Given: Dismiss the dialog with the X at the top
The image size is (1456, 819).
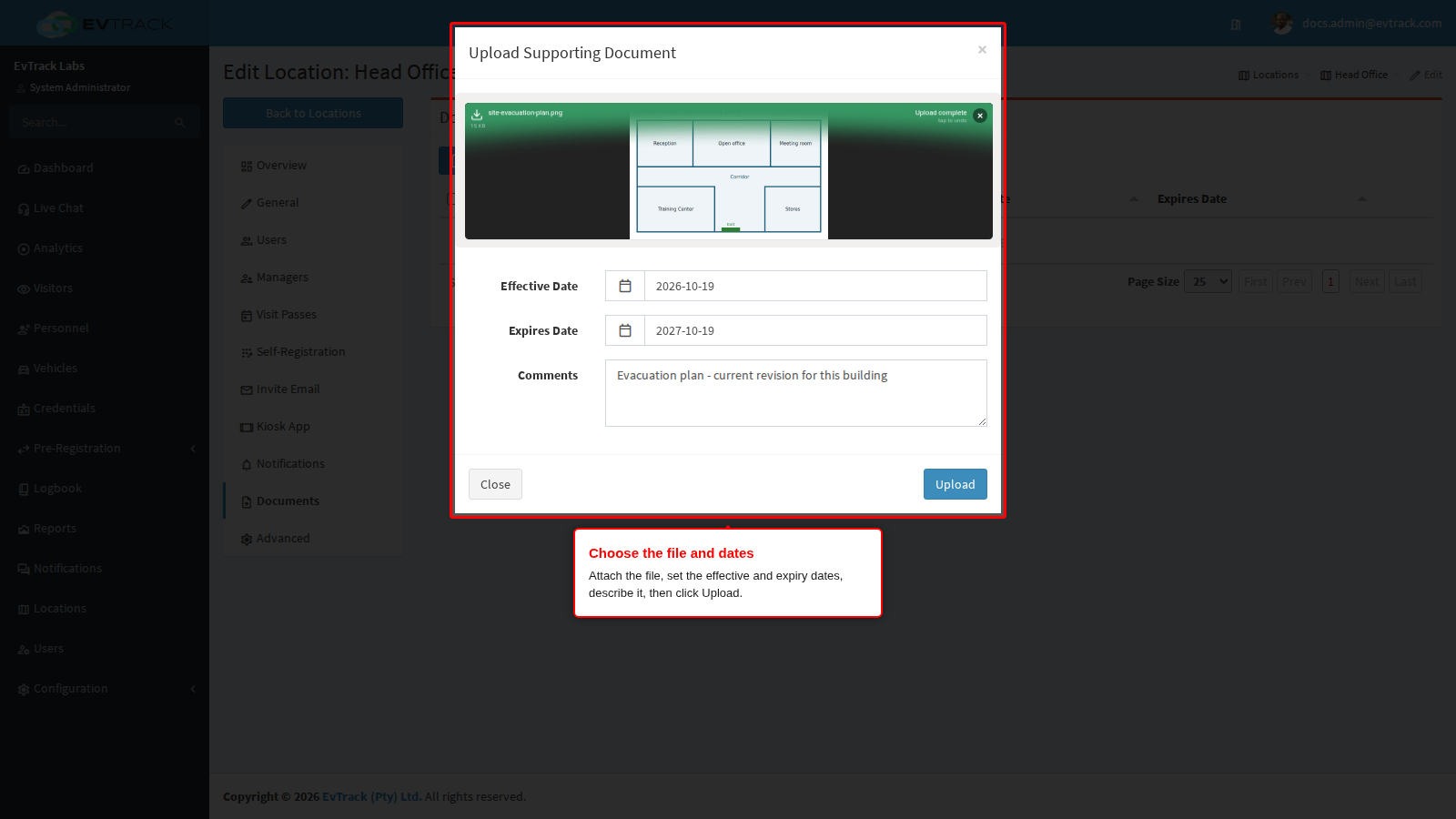Looking at the screenshot, I should tap(982, 50).
